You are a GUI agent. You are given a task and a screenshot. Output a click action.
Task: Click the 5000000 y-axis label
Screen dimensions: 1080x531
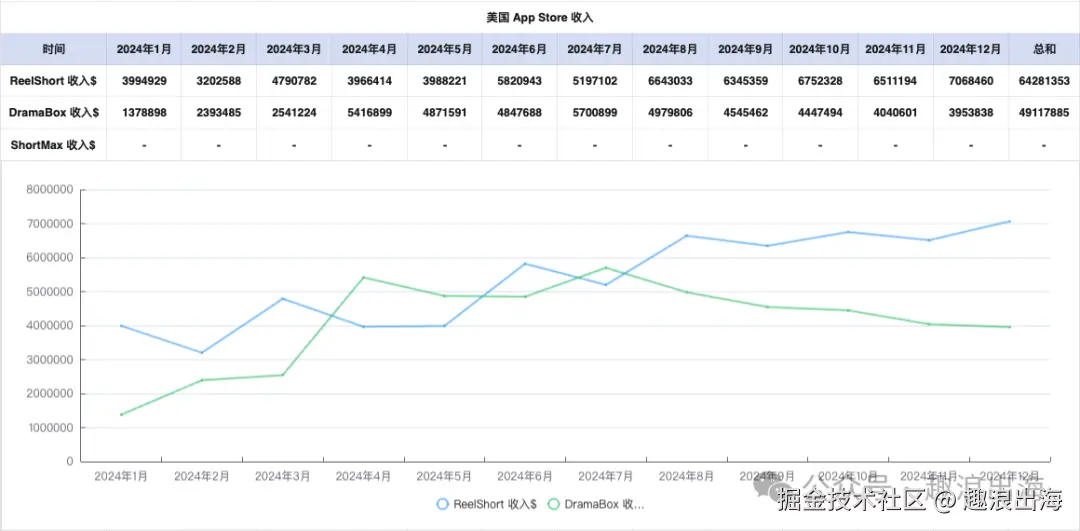pos(50,292)
